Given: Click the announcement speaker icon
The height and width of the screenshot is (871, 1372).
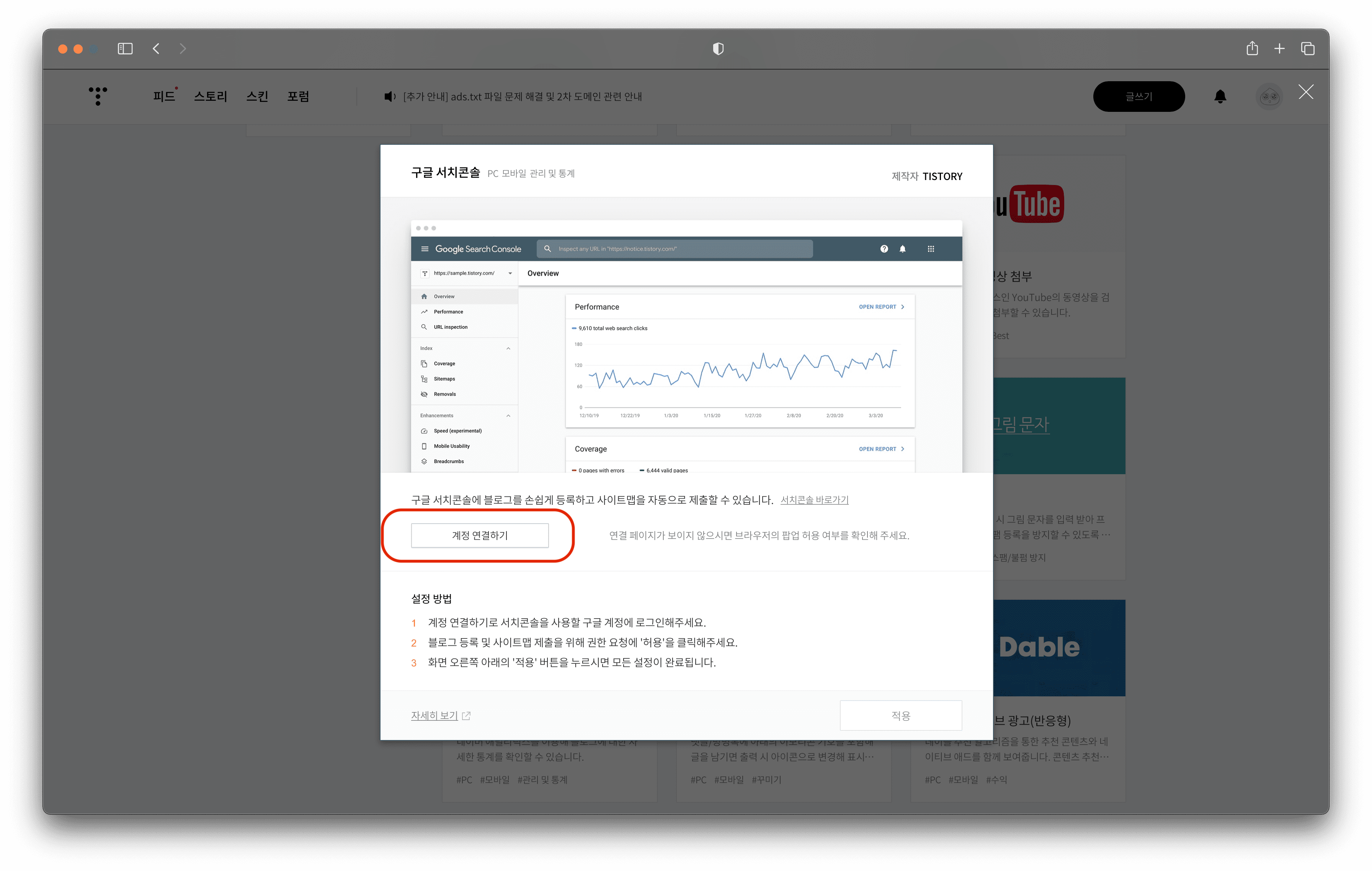Looking at the screenshot, I should [x=390, y=97].
